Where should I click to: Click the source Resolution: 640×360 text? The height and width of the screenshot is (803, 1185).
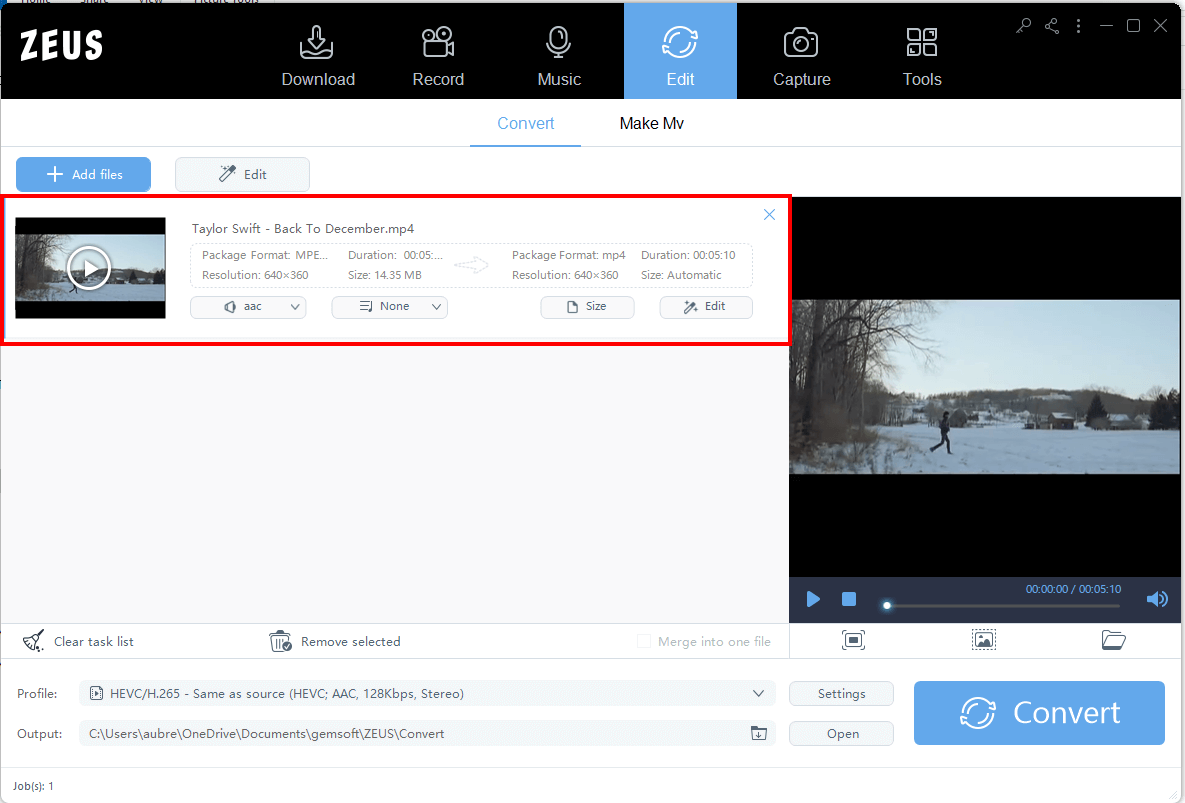pos(255,275)
